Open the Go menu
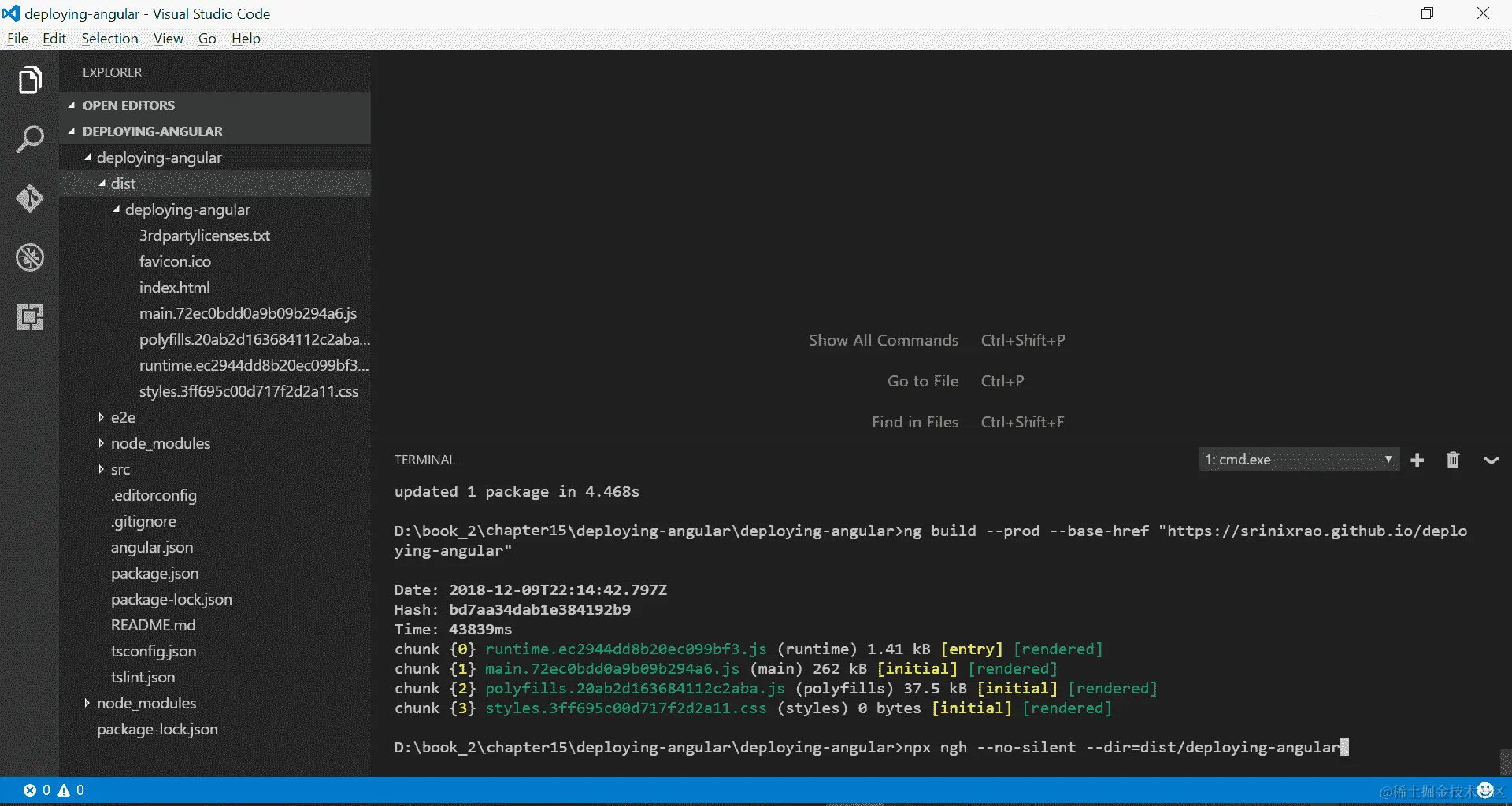This screenshot has height=806, width=1512. click(207, 39)
